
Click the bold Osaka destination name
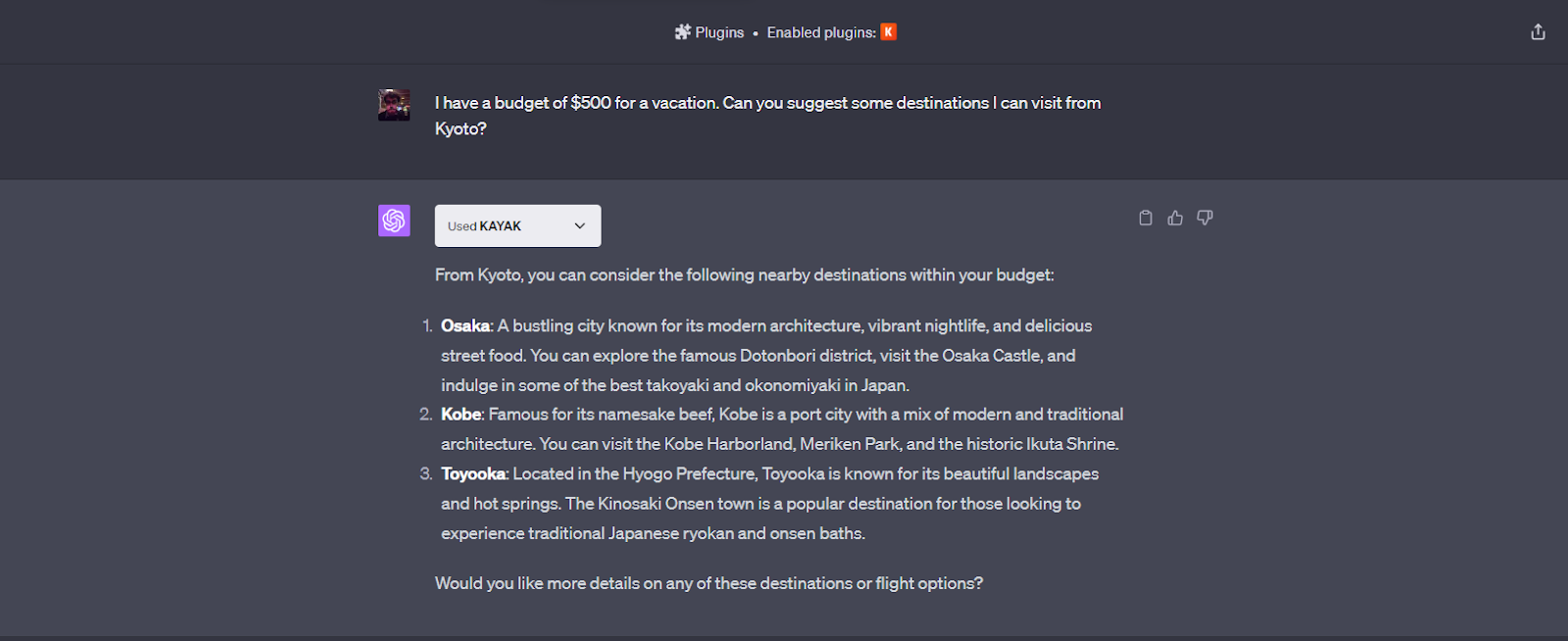465,325
